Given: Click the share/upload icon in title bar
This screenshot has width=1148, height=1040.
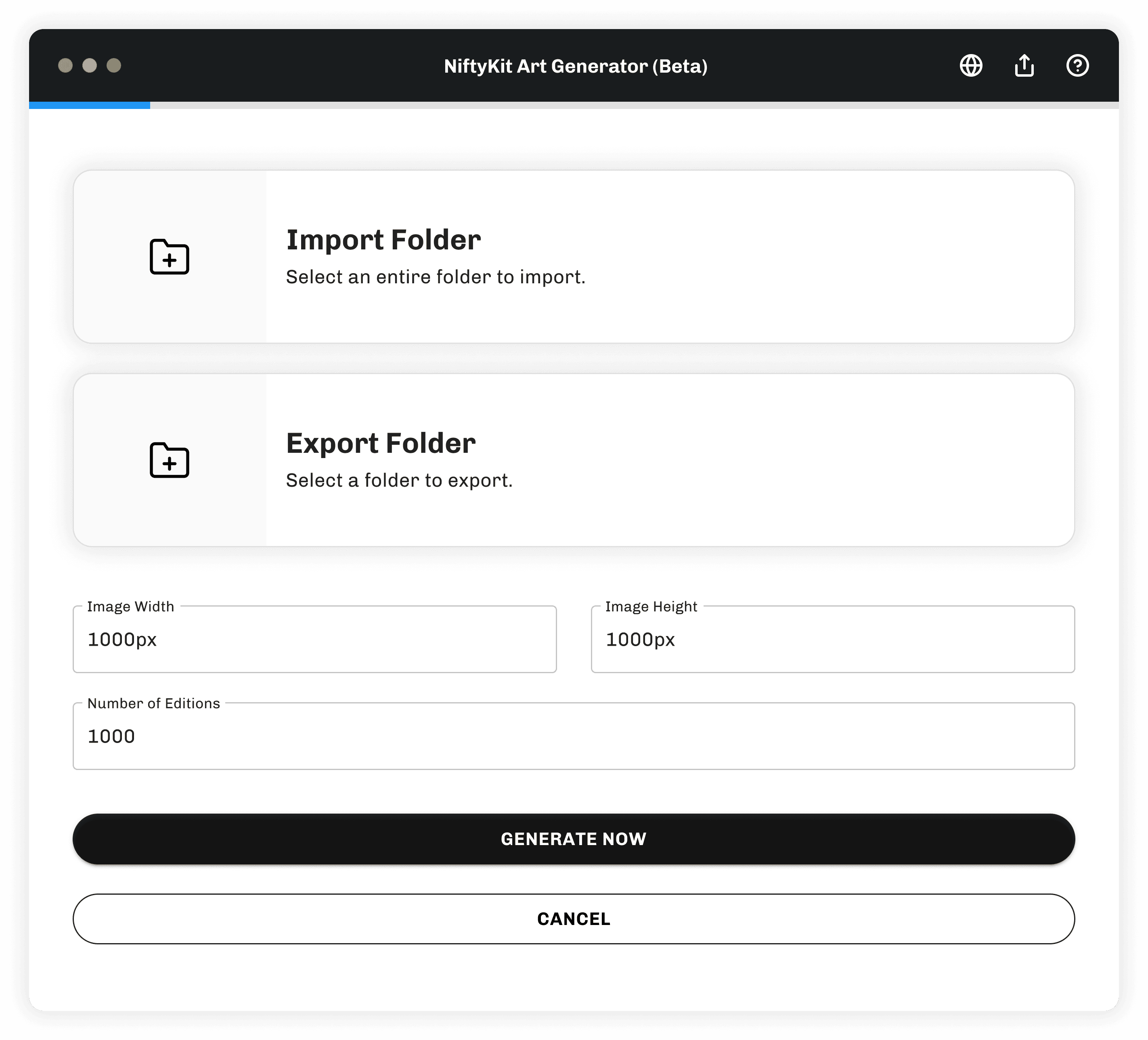Looking at the screenshot, I should [1024, 65].
